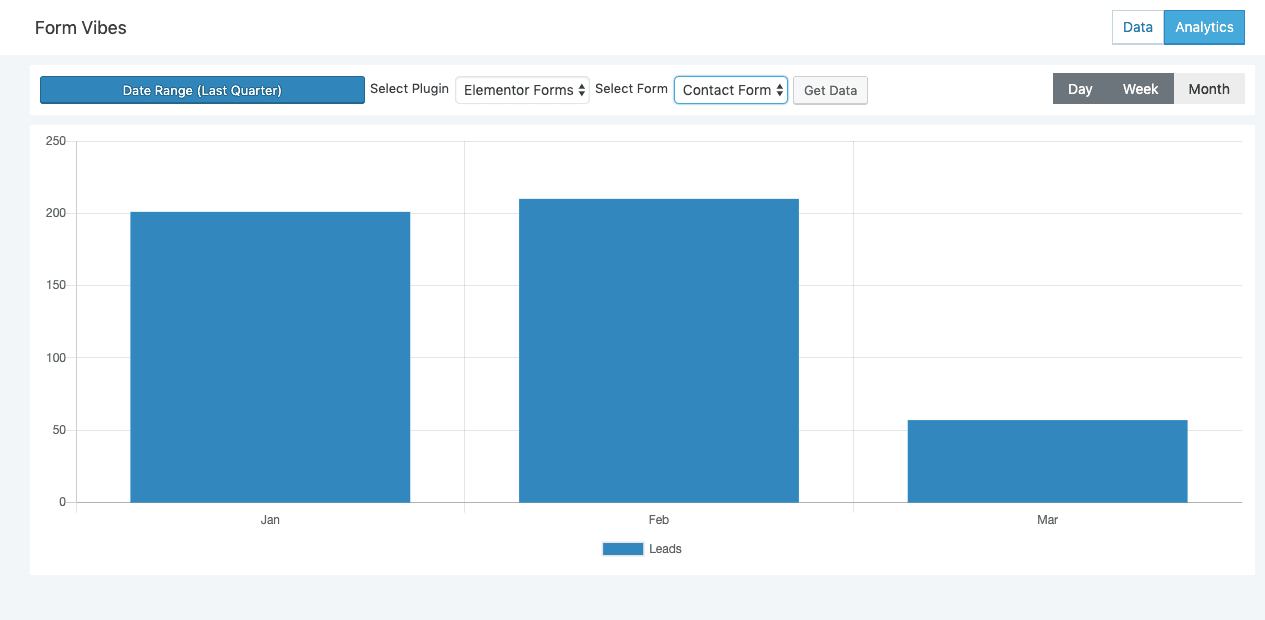This screenshot has height=620, width=1265.
Task: Expand the Elementor Forms plugin dropdown
Action: click(522, 90)
